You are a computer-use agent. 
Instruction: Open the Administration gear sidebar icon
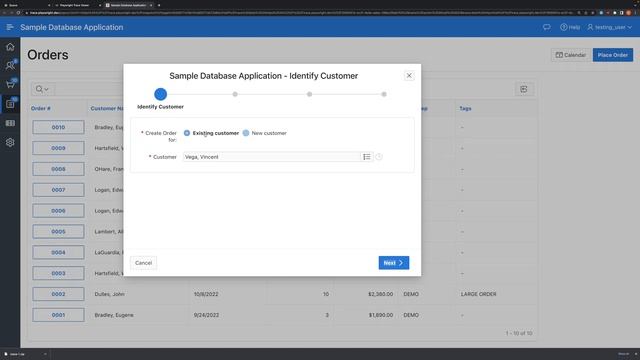[10, 142]
